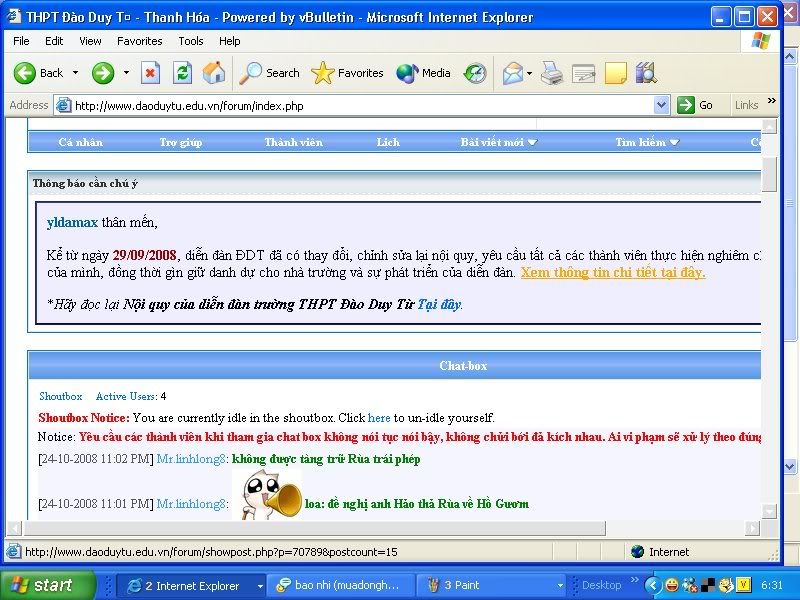Click the address bar URL field
This screenshot has height=600, width=800.
pos(360,105)
